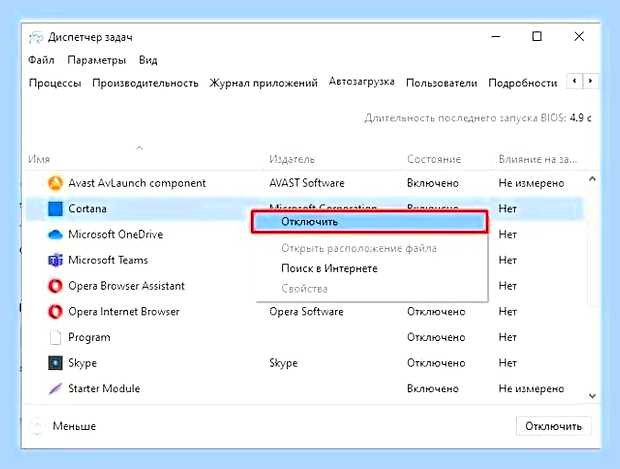
Task: Switch to the Пользователи tab
Action: click(x=441, y=83)
